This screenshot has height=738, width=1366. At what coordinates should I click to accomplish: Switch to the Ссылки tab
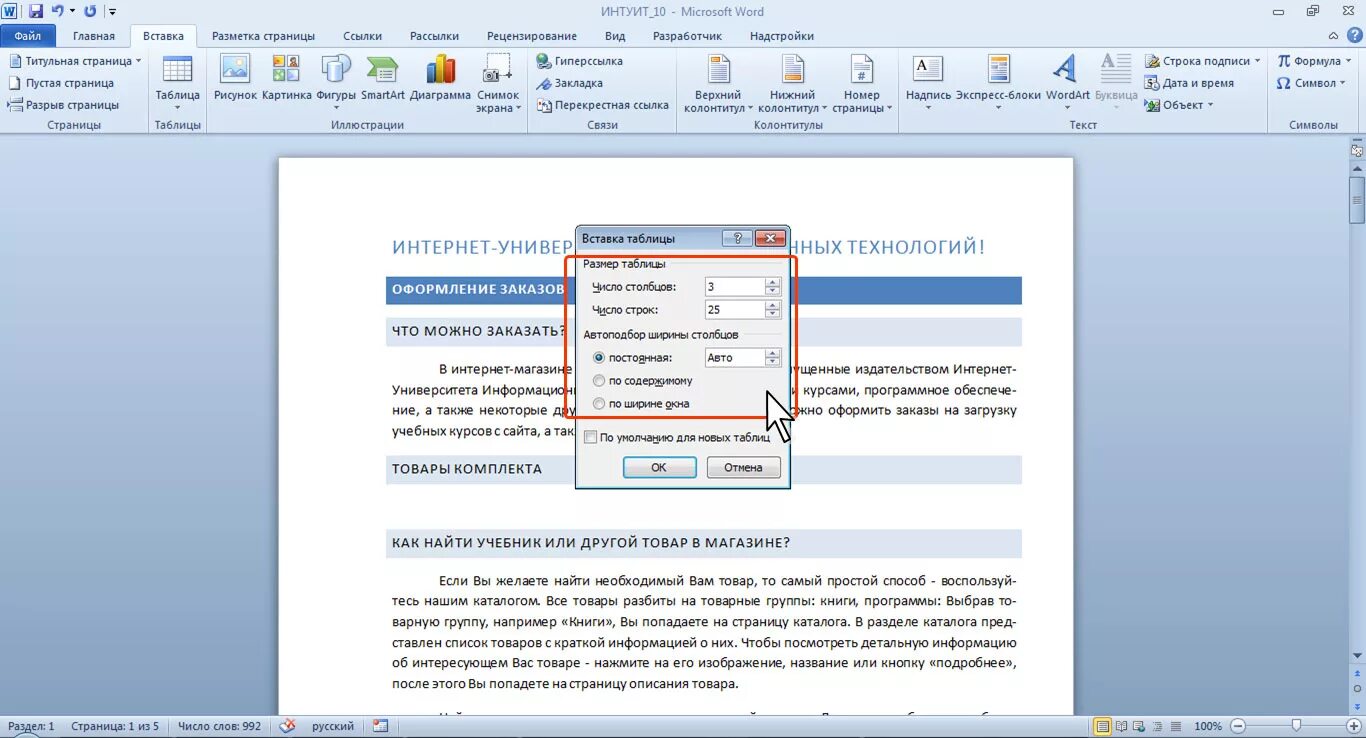362,36
